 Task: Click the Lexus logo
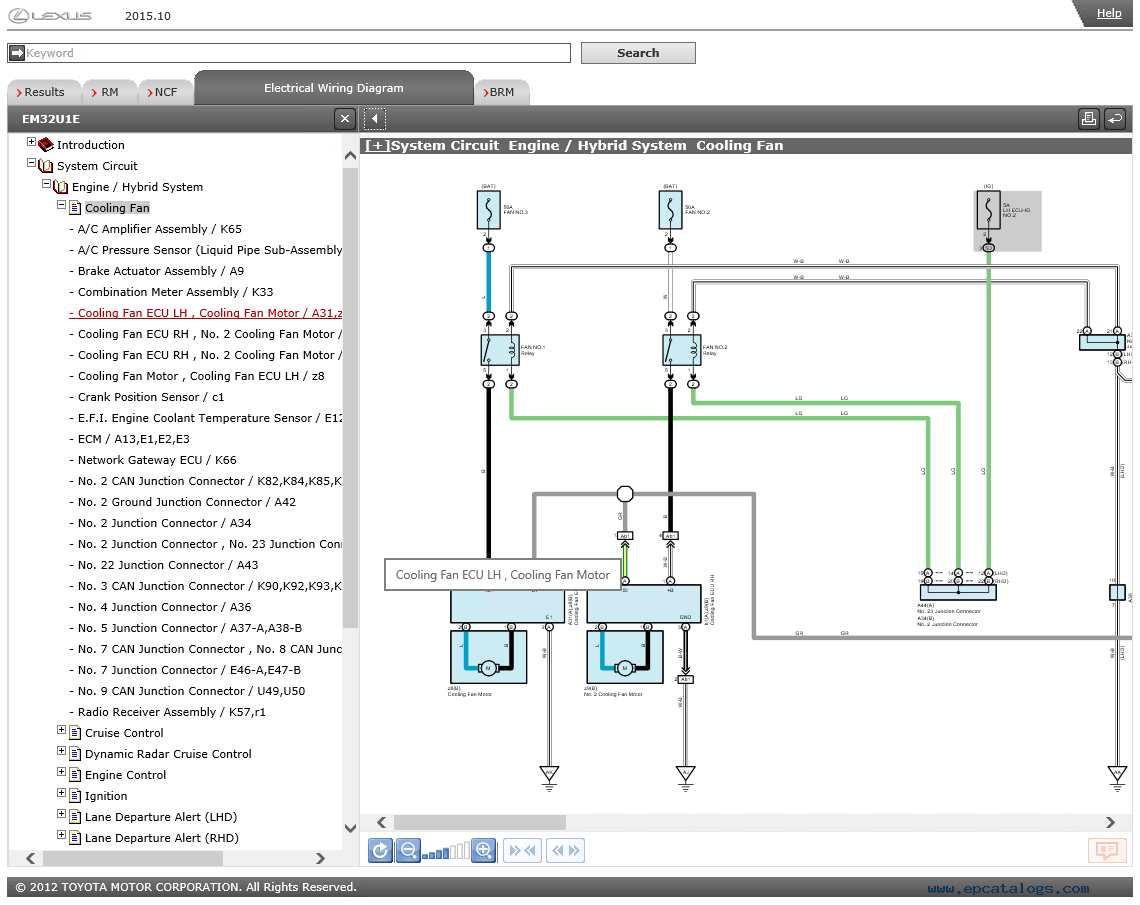pyautogui.click(x=51, y=15)
